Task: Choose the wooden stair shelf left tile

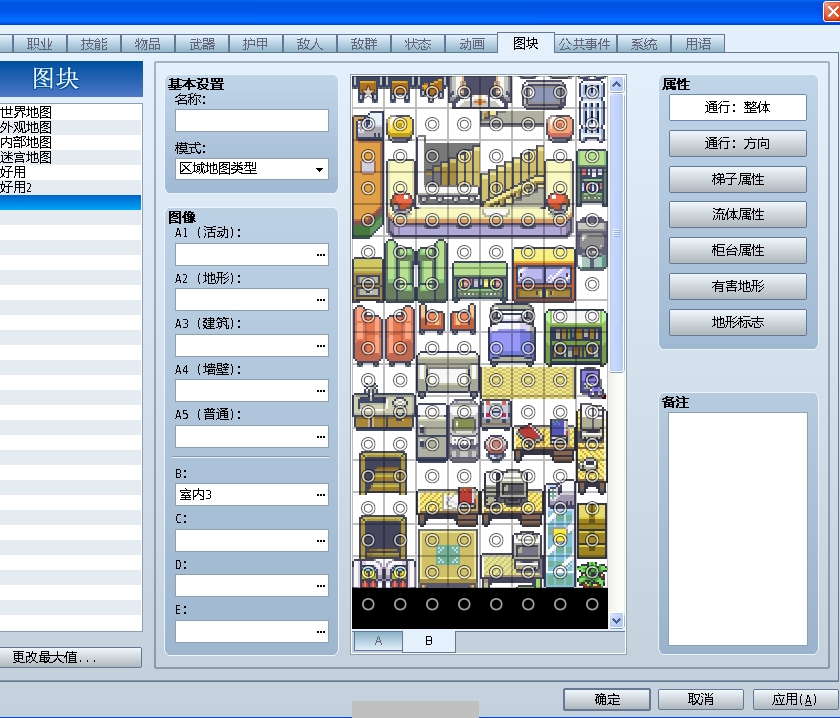Action: click(368, 476)
